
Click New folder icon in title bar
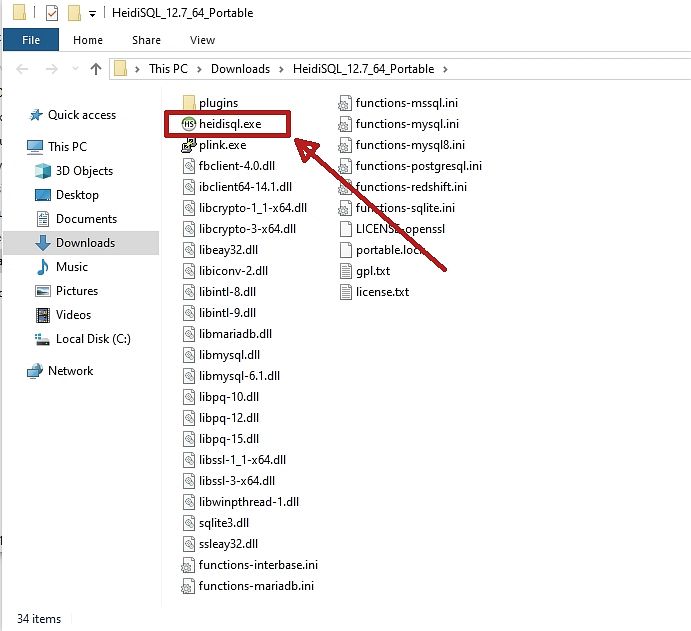pos(74,13)
